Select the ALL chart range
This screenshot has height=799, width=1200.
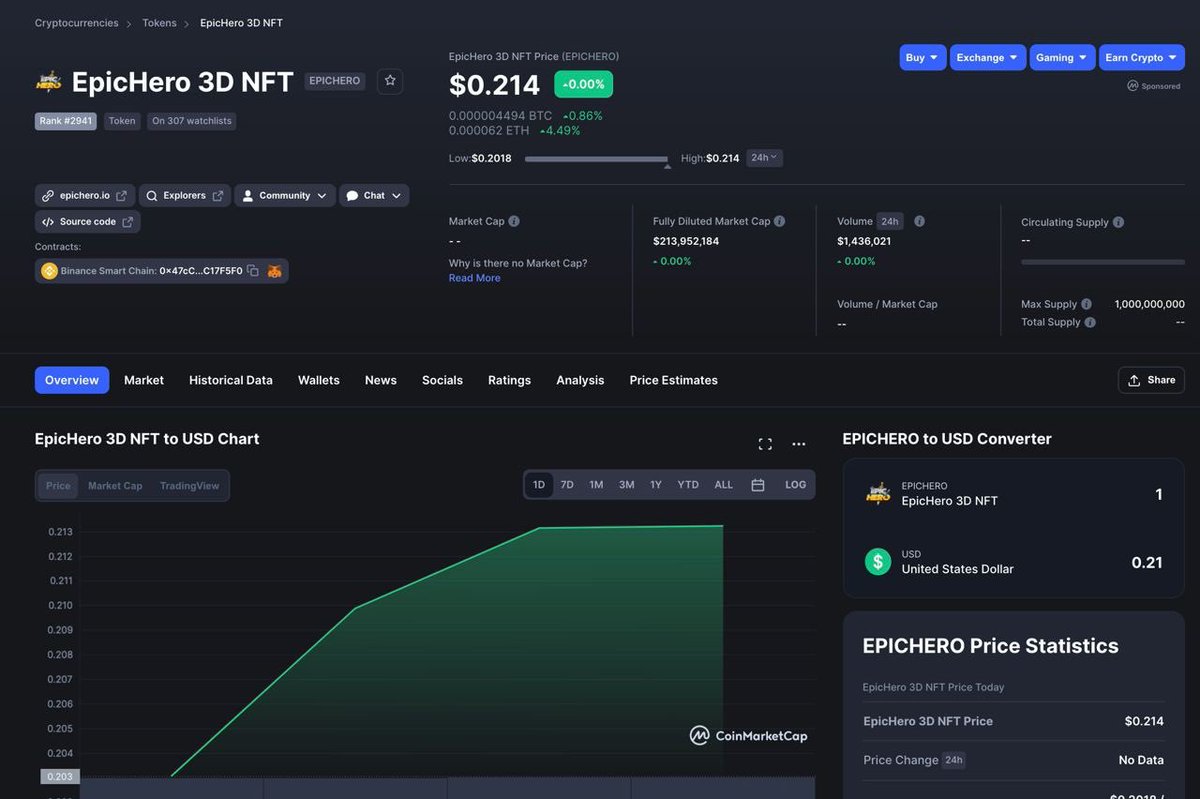[724, 485]
